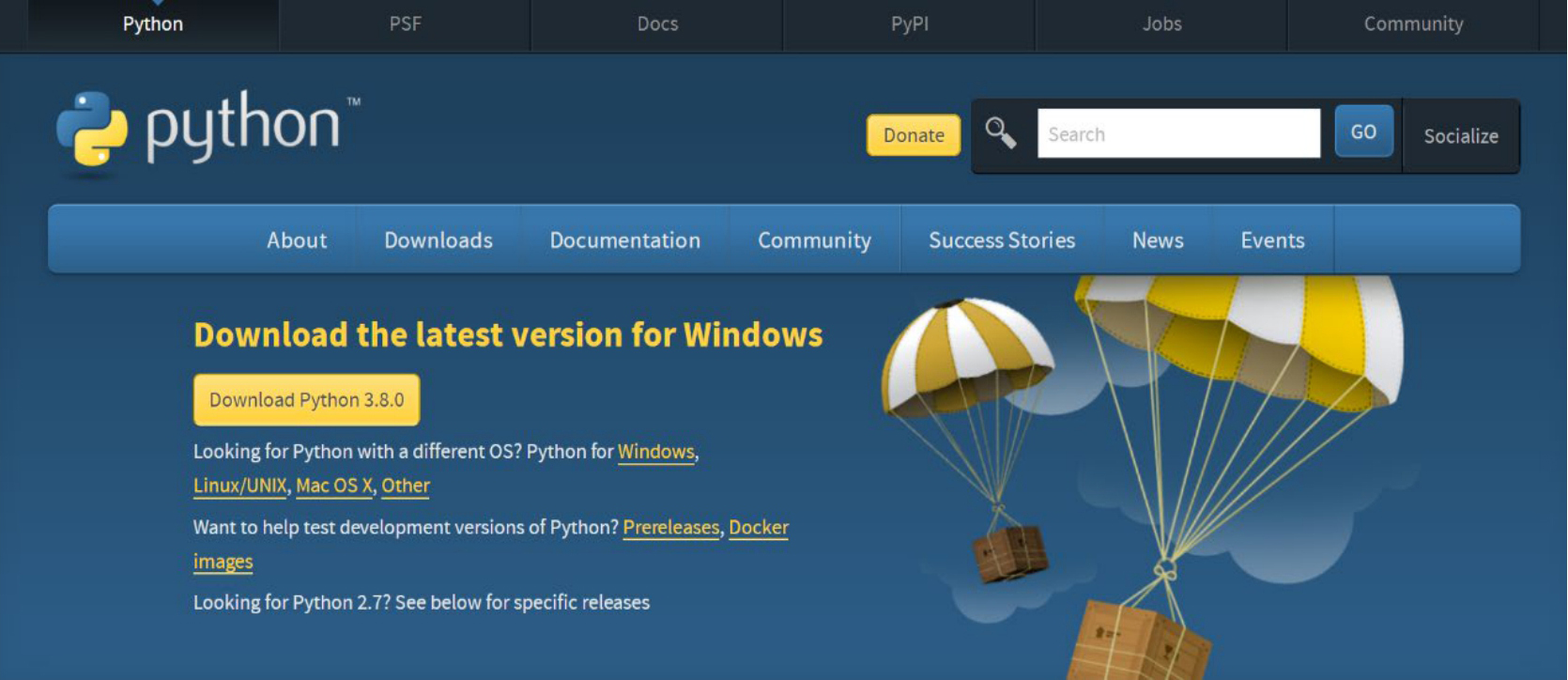The width and height of the screenshot is (1568, 680).
Task: Focus the Search input field
Action: point(1178,133)
